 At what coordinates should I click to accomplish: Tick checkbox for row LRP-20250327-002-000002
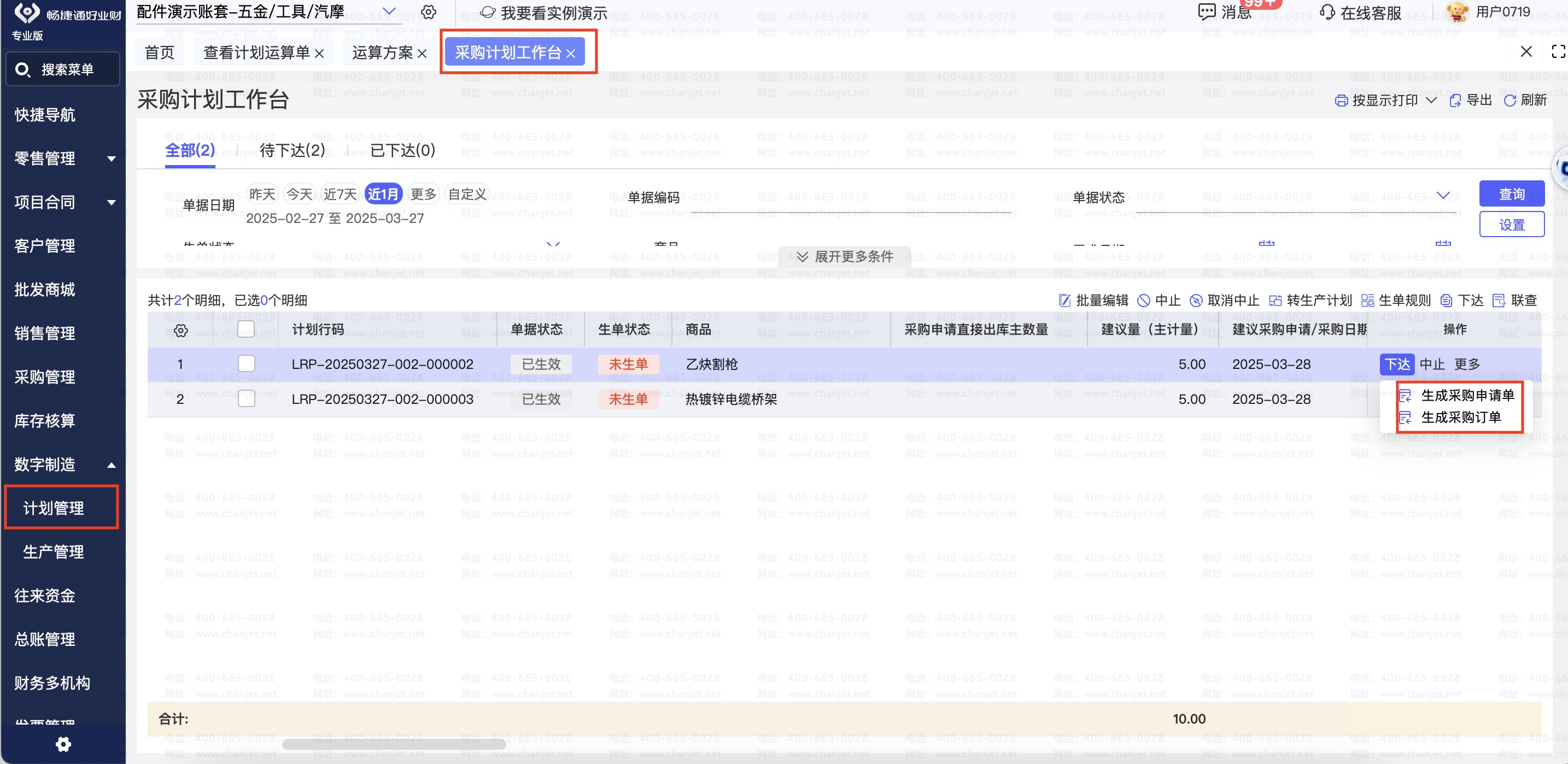[247, 364]
